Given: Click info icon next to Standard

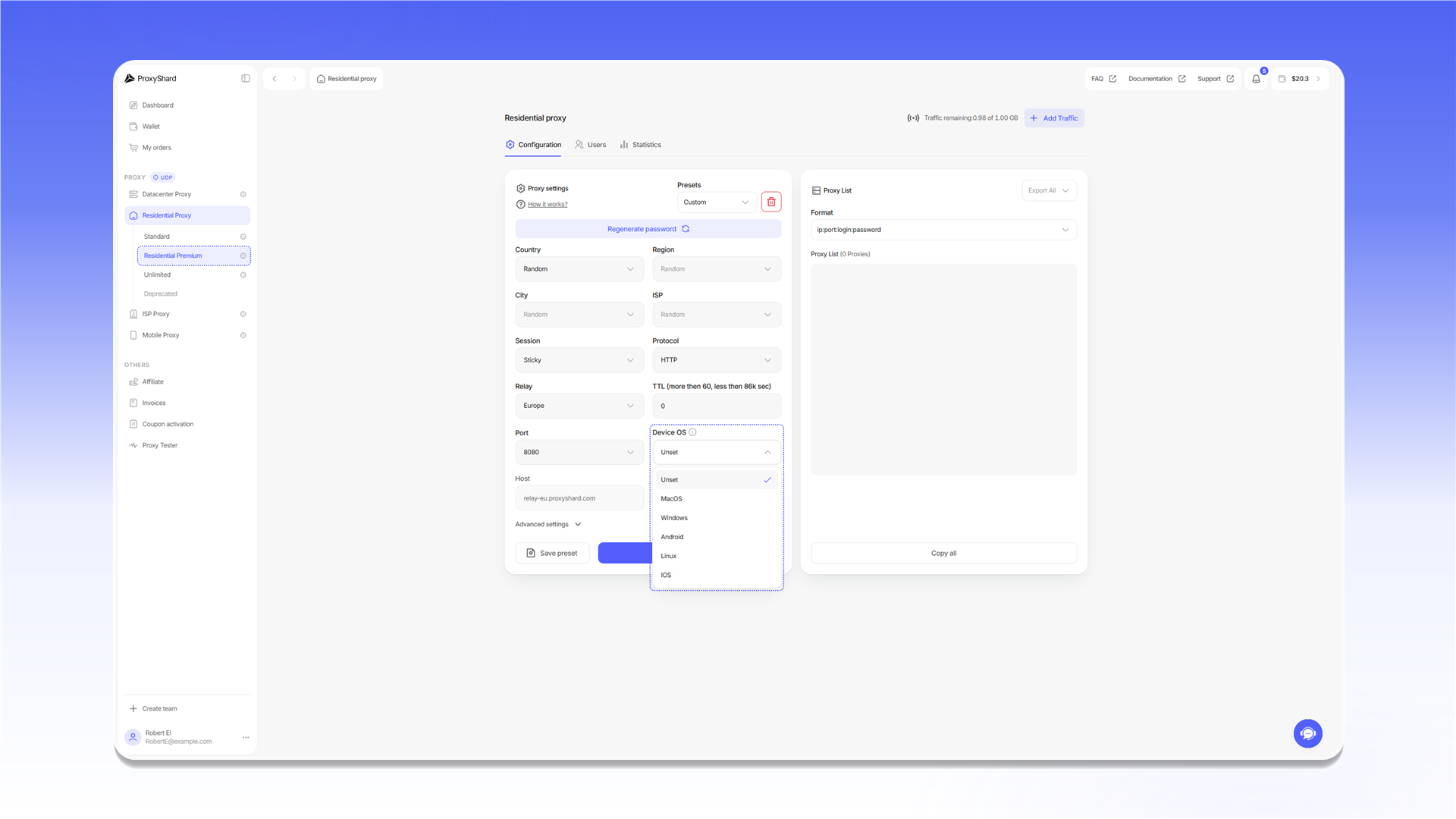Looking at the screenshot, I should (243, 237).
